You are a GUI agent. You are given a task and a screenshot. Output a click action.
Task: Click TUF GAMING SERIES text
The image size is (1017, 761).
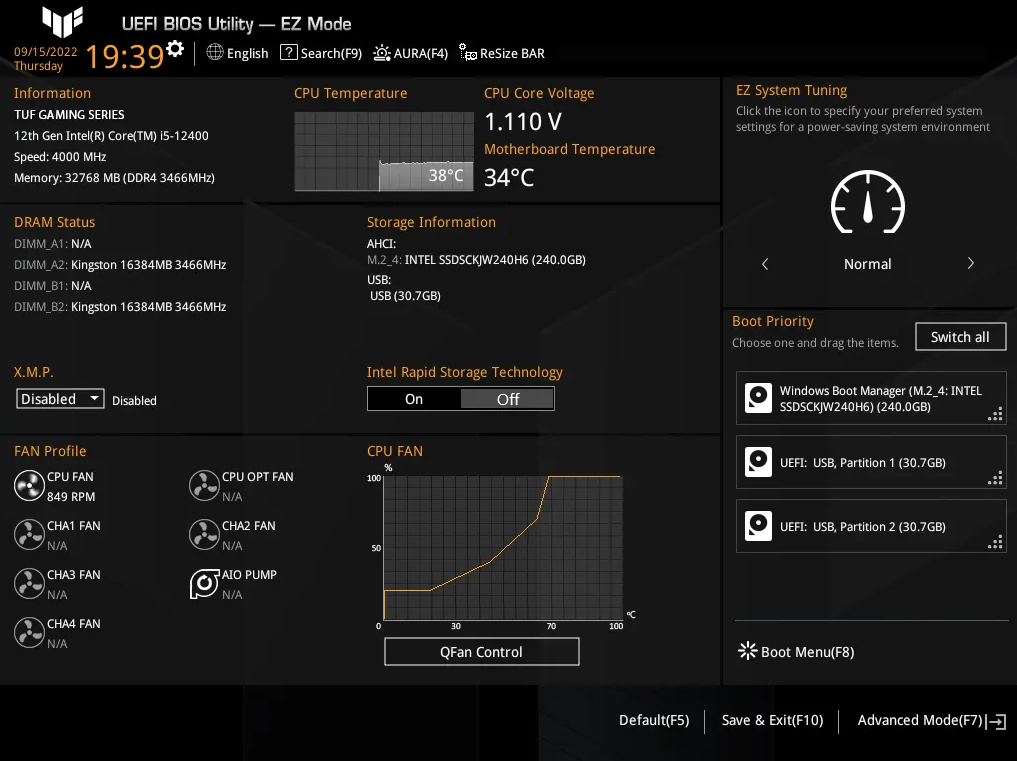(x=69, y=115)
